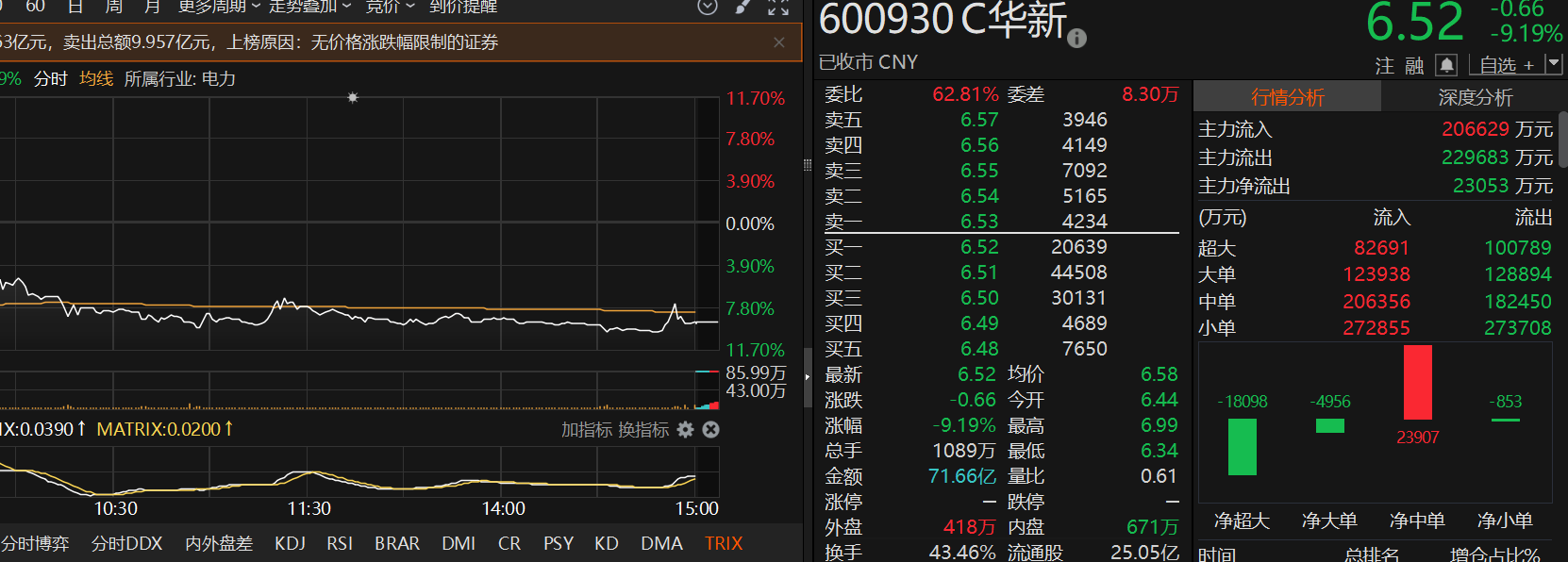The width and height of the screenshot is (1568, 562).
Task: Expand the 自选 watchlist dropdown arrow
Action: click(x=1554, y=64)
